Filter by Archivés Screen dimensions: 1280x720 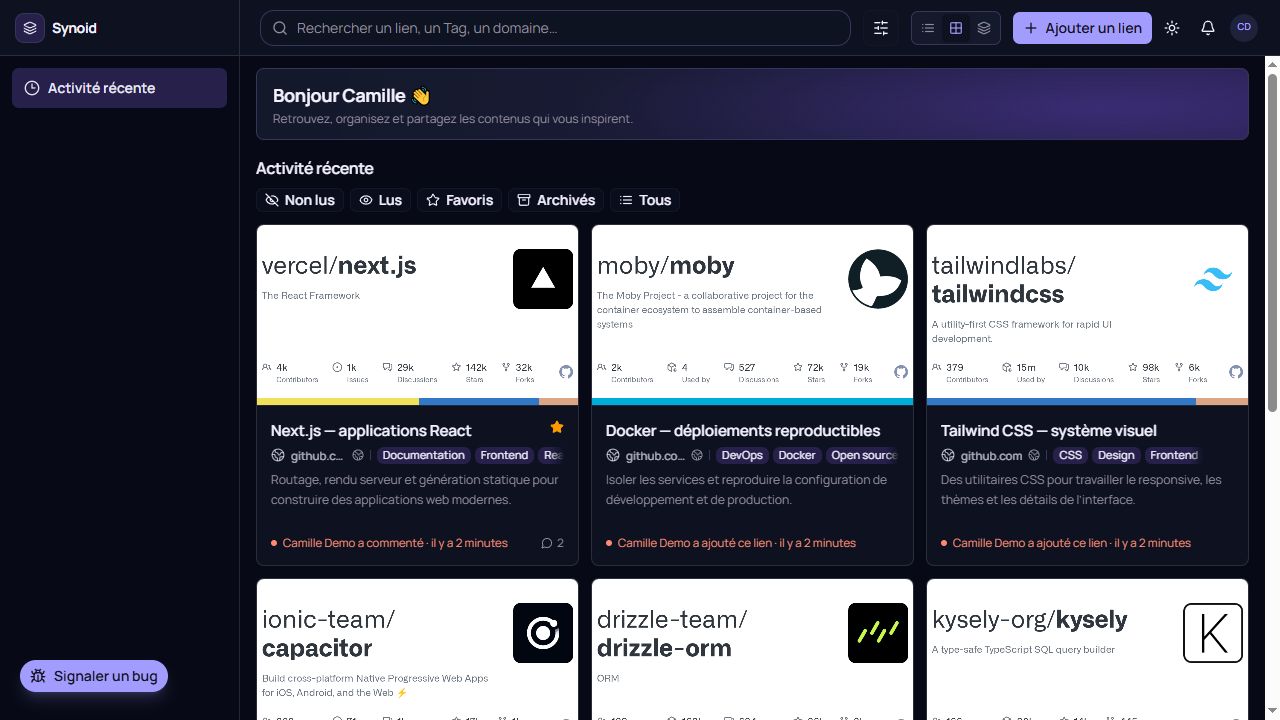coord(556,200)
